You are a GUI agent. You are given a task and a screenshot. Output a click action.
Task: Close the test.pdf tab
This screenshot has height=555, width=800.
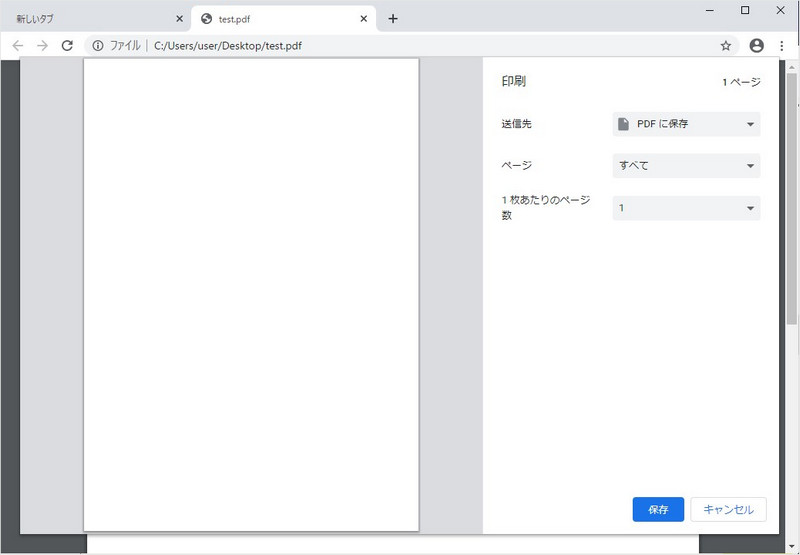tap(364, 19)
